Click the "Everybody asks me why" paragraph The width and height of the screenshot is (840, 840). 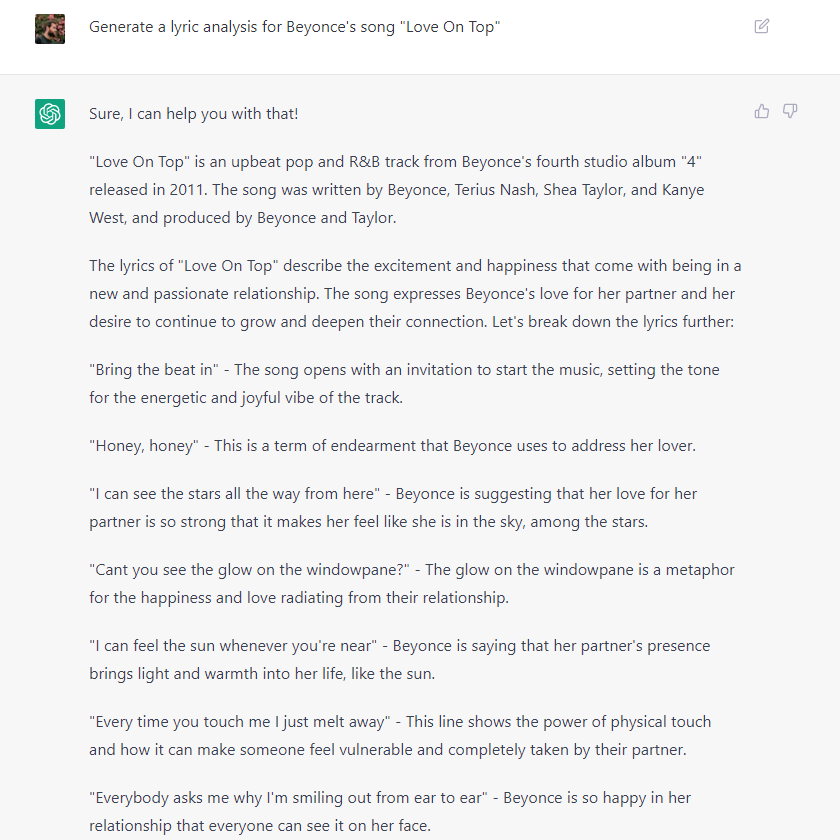(x=390, y=812)
